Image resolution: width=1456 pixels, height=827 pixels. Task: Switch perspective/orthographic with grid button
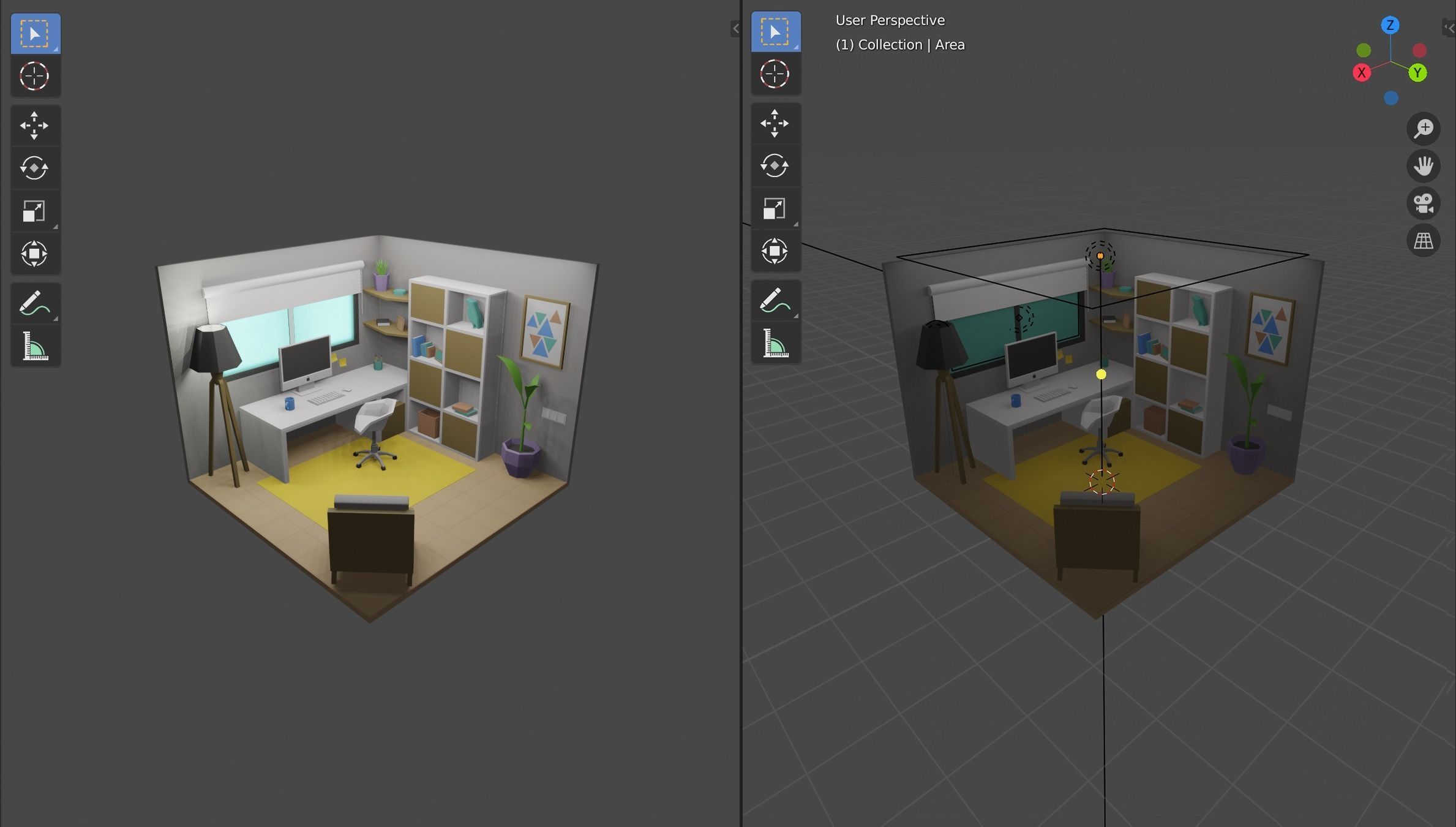1424,241
